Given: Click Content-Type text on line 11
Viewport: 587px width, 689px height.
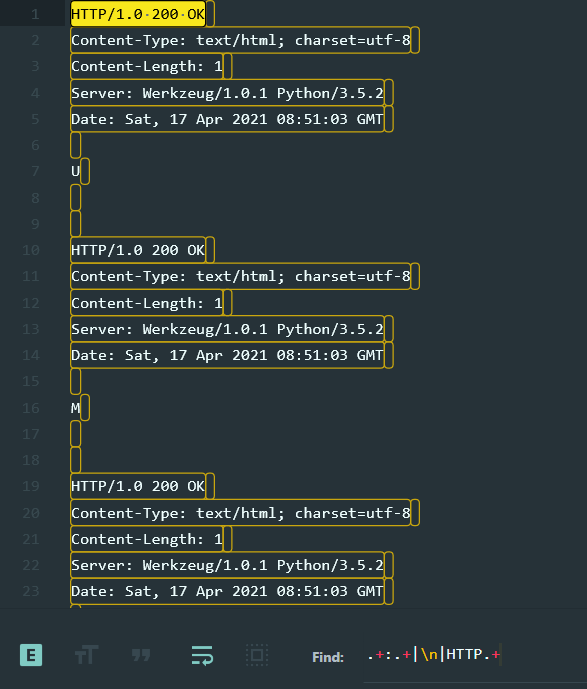Looking at the screenshot, I should [x=240, y=276].
